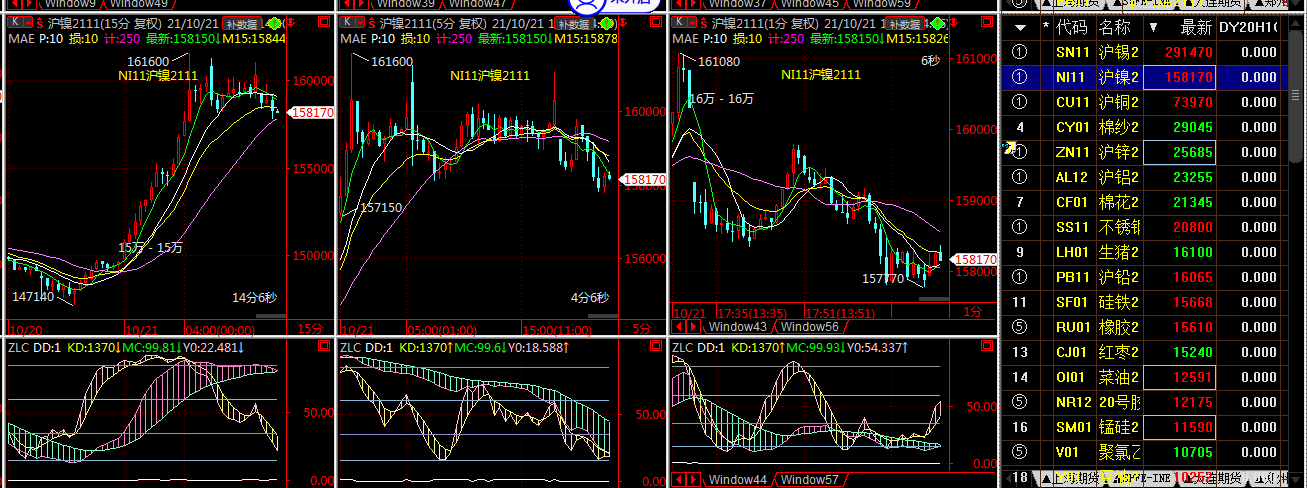1307x488 pixels.
Task: Select the ZN11 沪锌 row
Action: [x=1144, y=152]
